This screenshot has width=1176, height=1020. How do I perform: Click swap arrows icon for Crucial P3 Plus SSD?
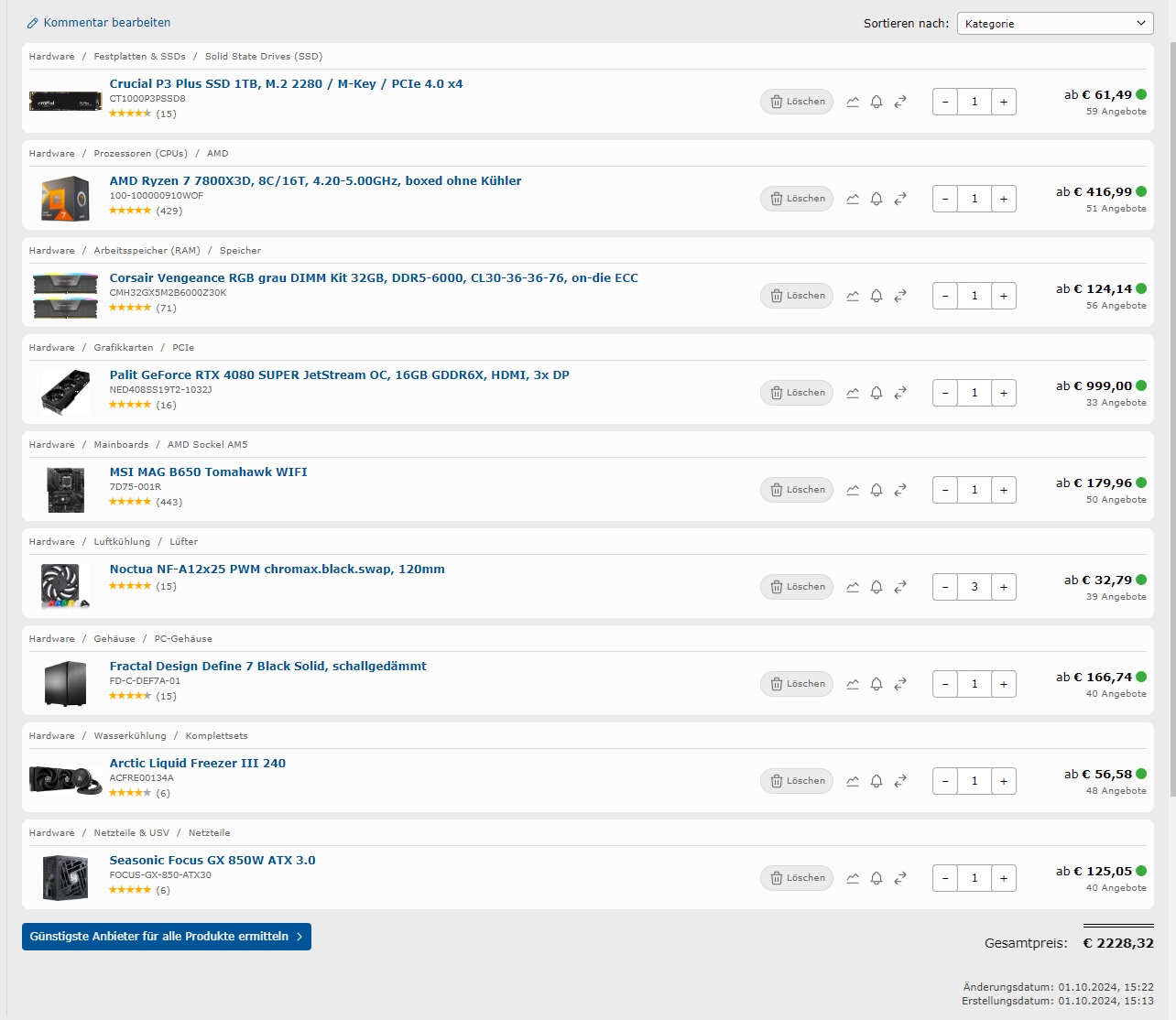900,102
